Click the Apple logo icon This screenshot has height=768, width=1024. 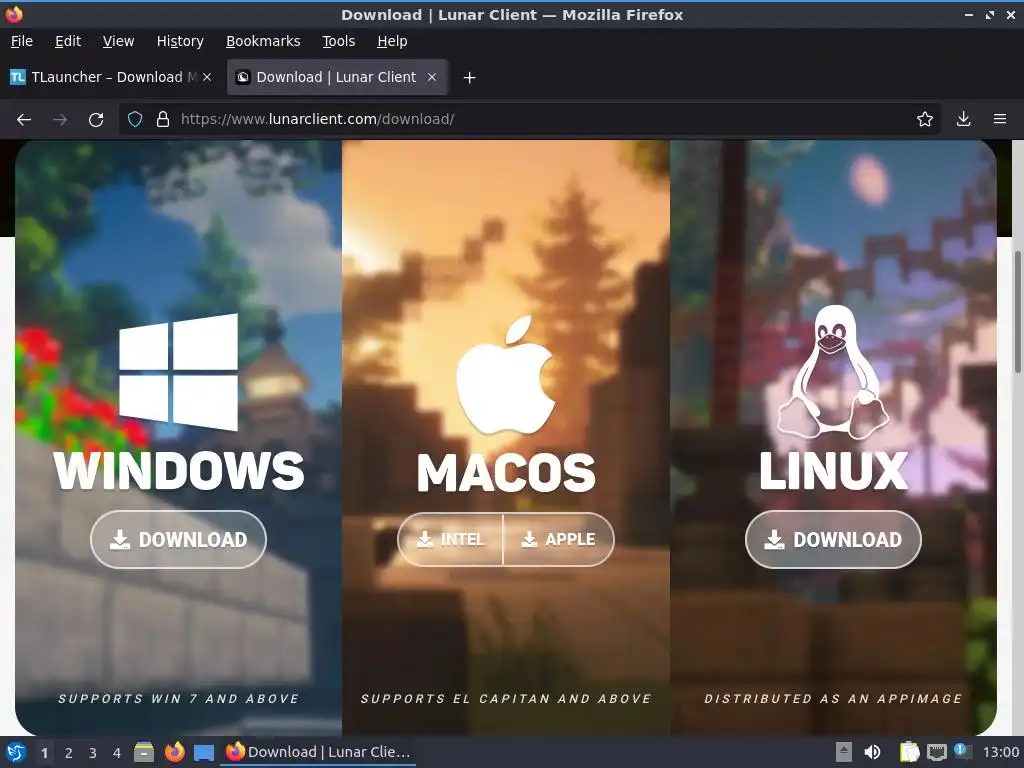[505, 376]
